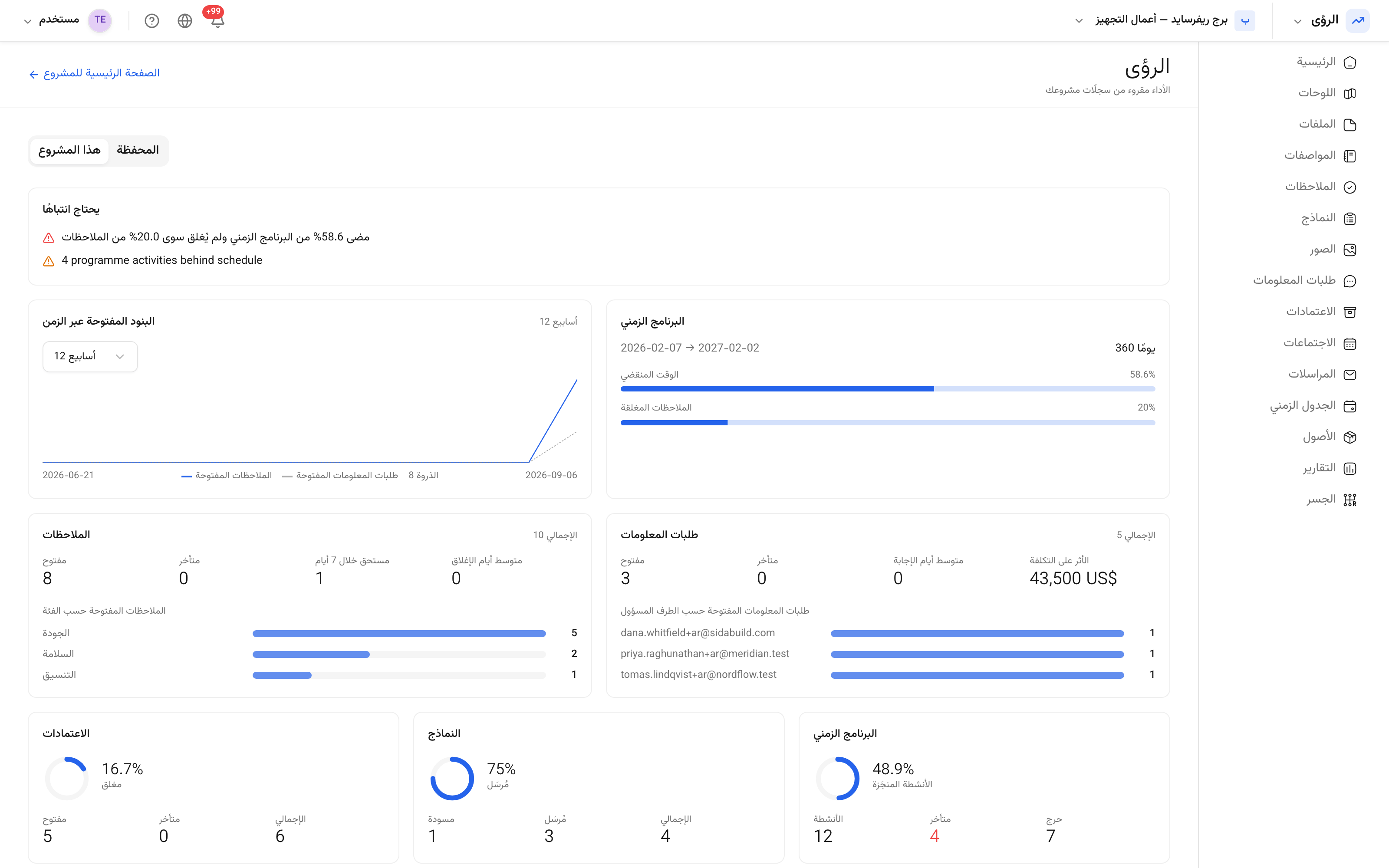Image resolution: width=1389 pixels, height=868 pixels.
Task: Open the النماذج forms clipboard icon
Action: click(1350, 218)
